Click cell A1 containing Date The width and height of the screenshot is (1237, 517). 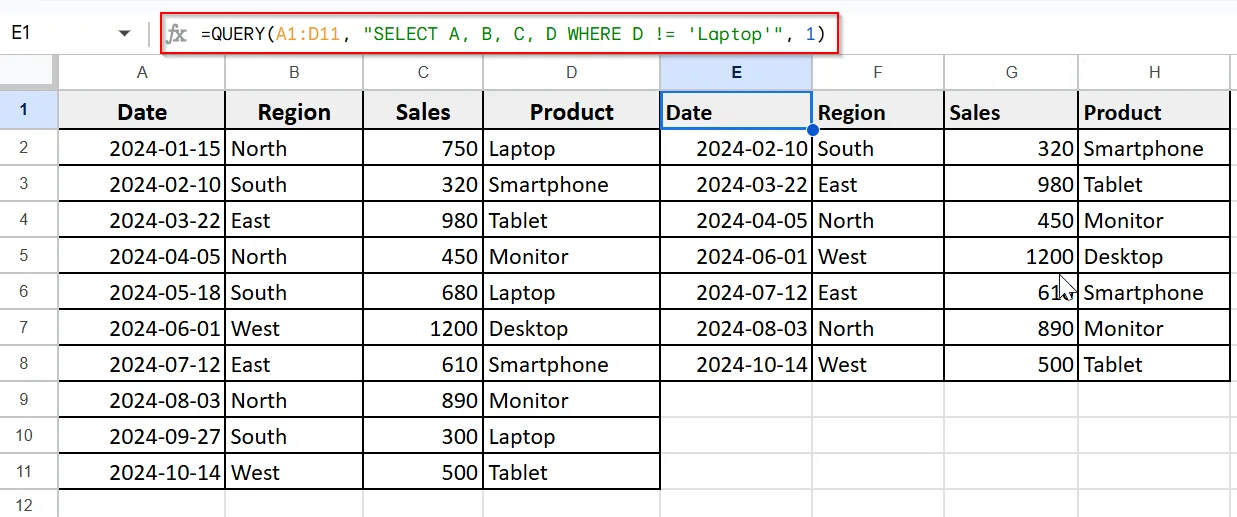pos(142,112)
